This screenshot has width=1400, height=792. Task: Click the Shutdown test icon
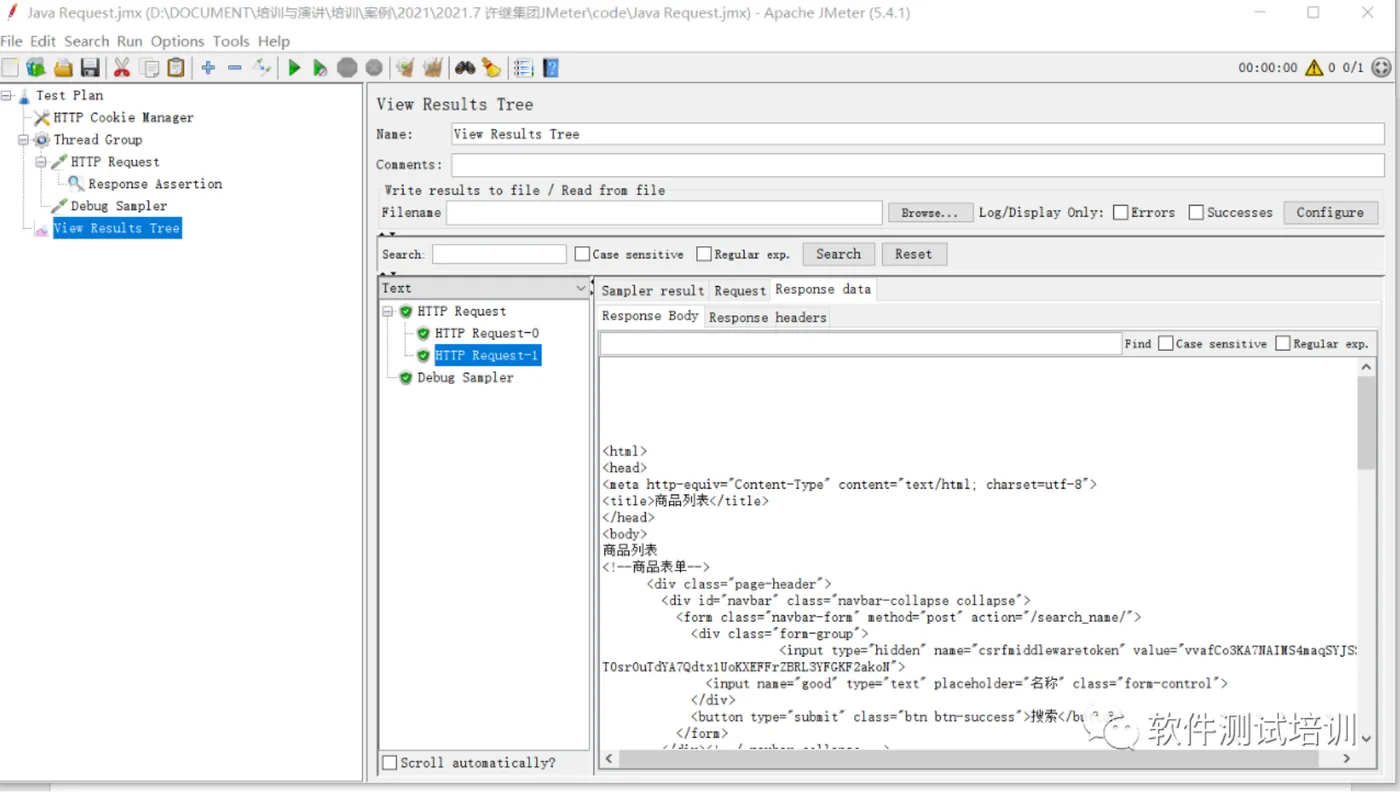coord(374,68)
